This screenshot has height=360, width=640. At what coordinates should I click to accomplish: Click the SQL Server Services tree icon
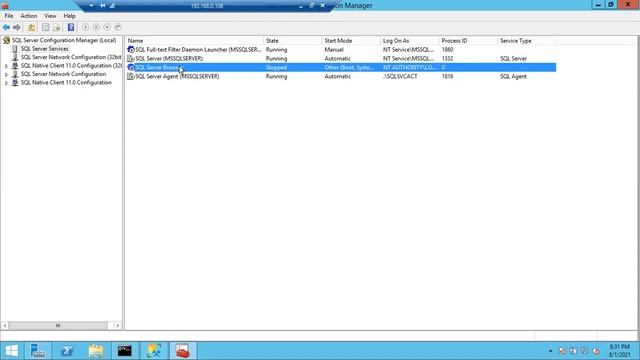pos(15,49)
